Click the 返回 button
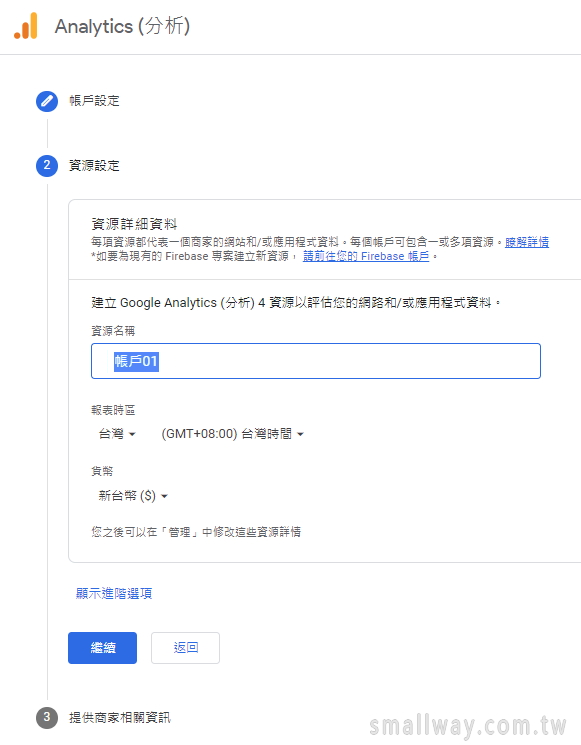The image size is (581, 745). click(x=185, y=648)
